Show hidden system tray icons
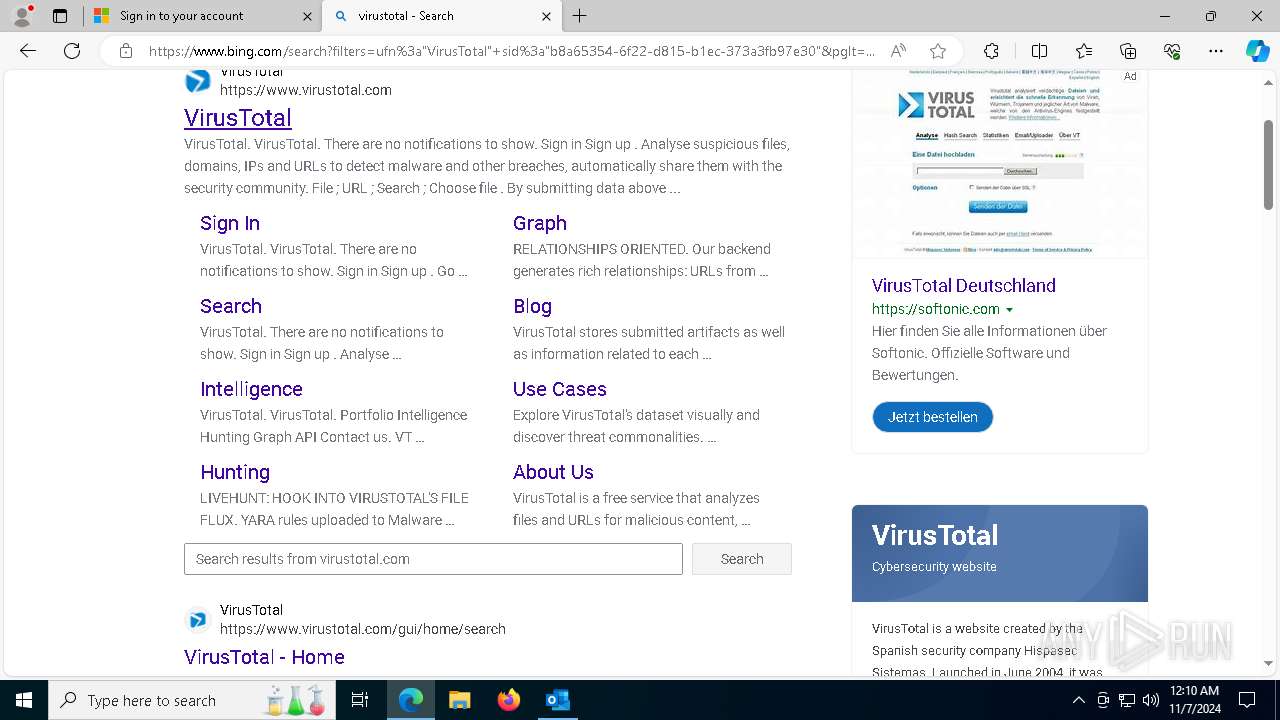Screen dimensions: 1280x720 click(x=1078, y=700)
